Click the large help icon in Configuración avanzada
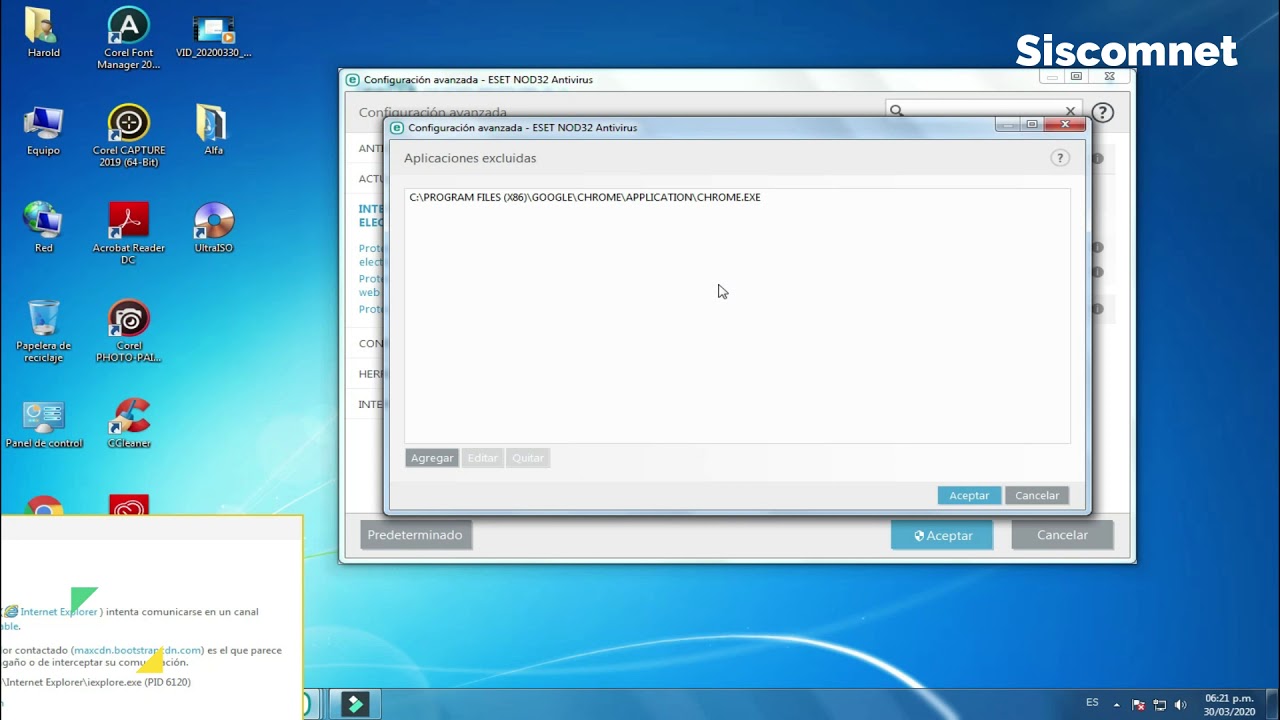The image size is (1280, 720). click(1102, 113)
